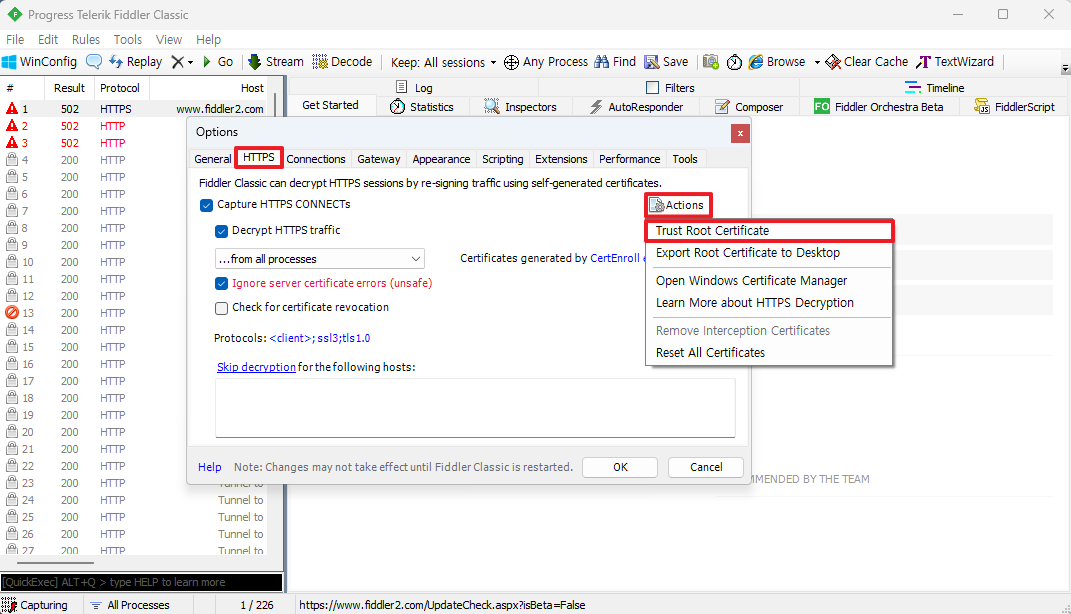
Task: Clear Cache from the toolbar
Action: point(867,61)
